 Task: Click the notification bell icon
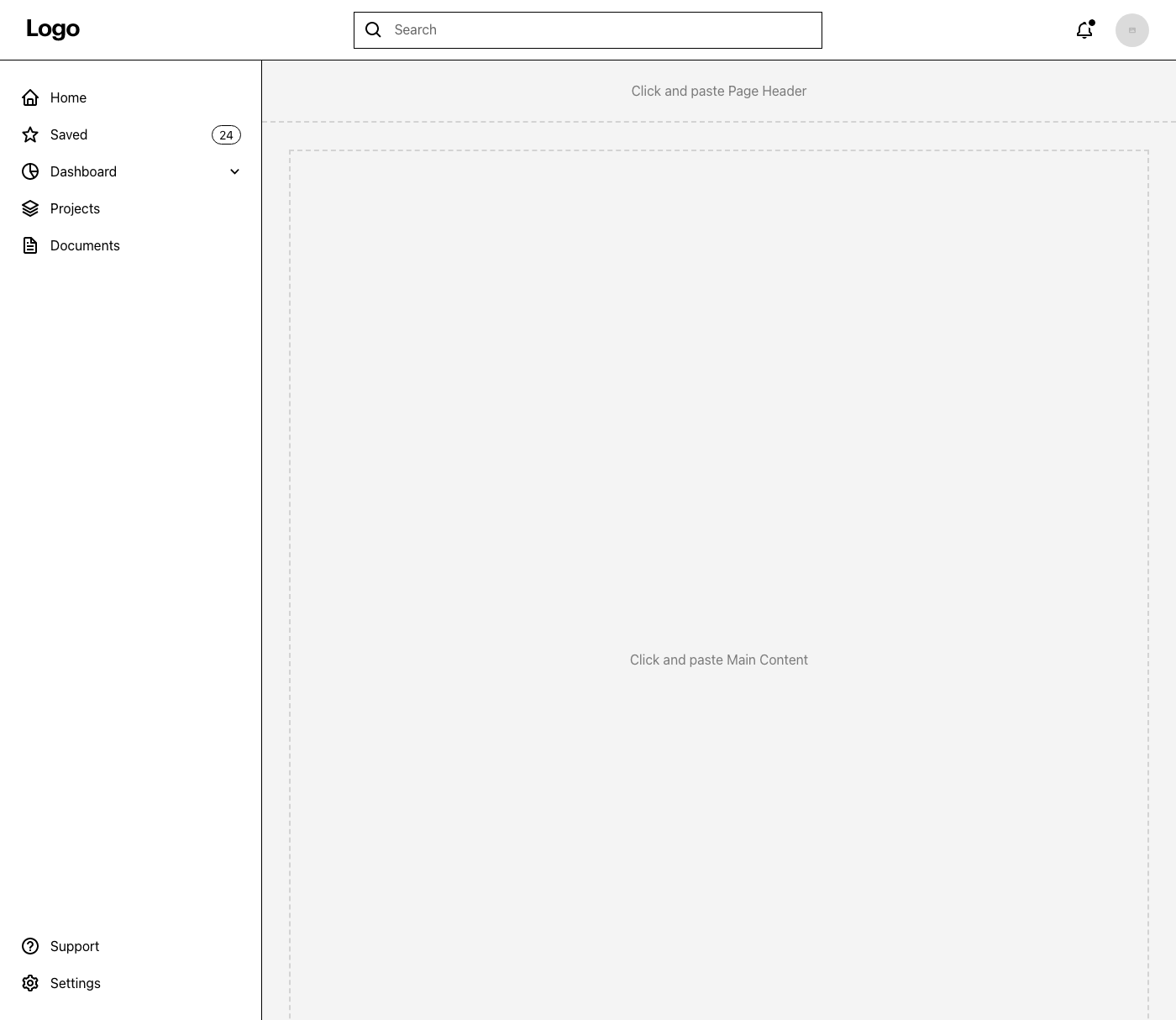click(x=1084, y=29)
